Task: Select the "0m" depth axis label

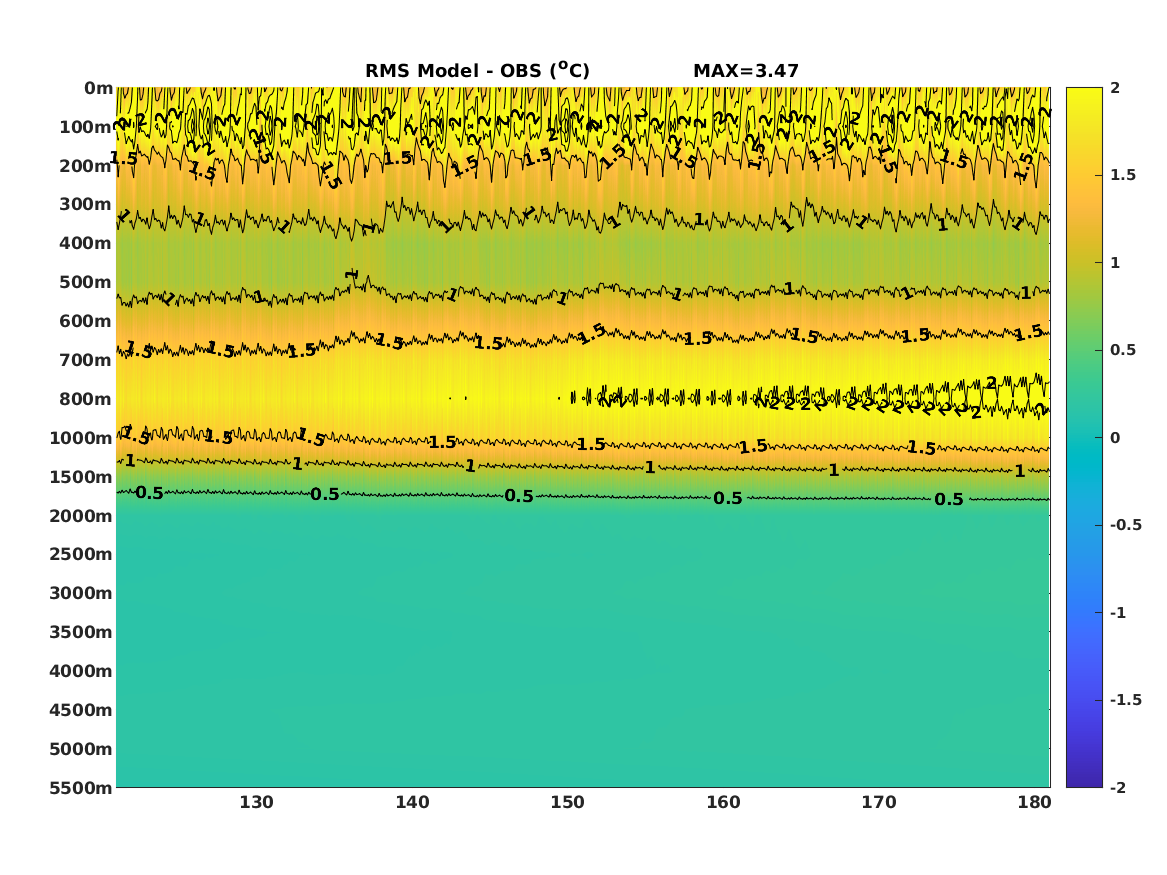Action: click(x=98, y=89)
